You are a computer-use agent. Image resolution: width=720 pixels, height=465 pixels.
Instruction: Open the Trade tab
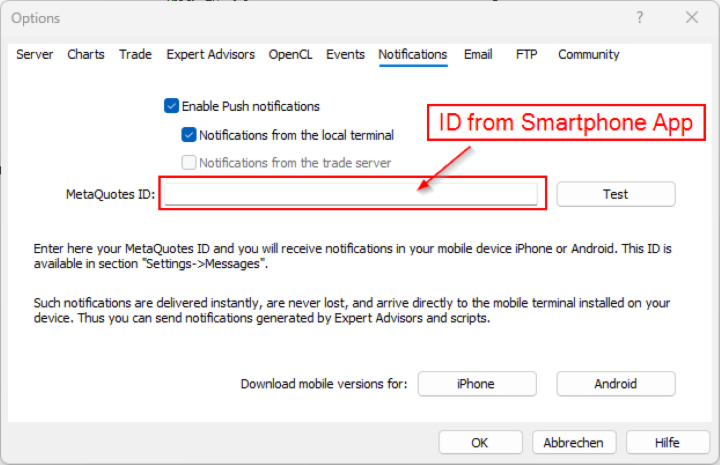pos(135,55)
